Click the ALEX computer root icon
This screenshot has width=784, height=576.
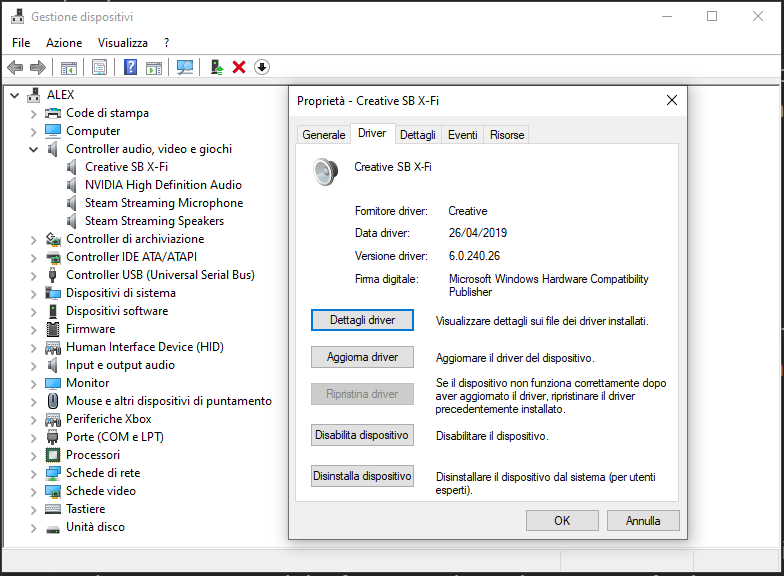34,94
